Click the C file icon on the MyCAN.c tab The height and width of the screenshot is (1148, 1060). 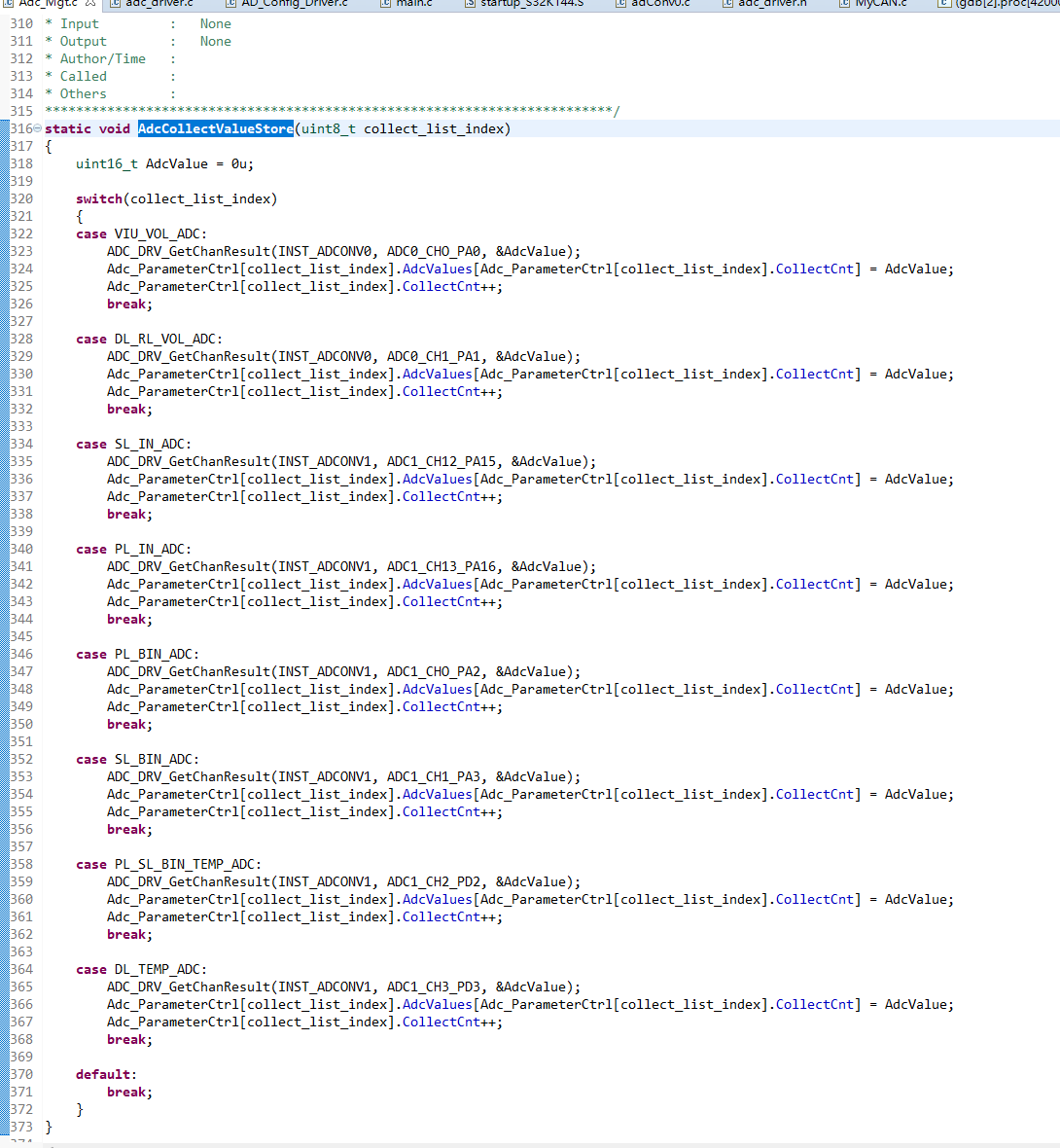[846, 5]
